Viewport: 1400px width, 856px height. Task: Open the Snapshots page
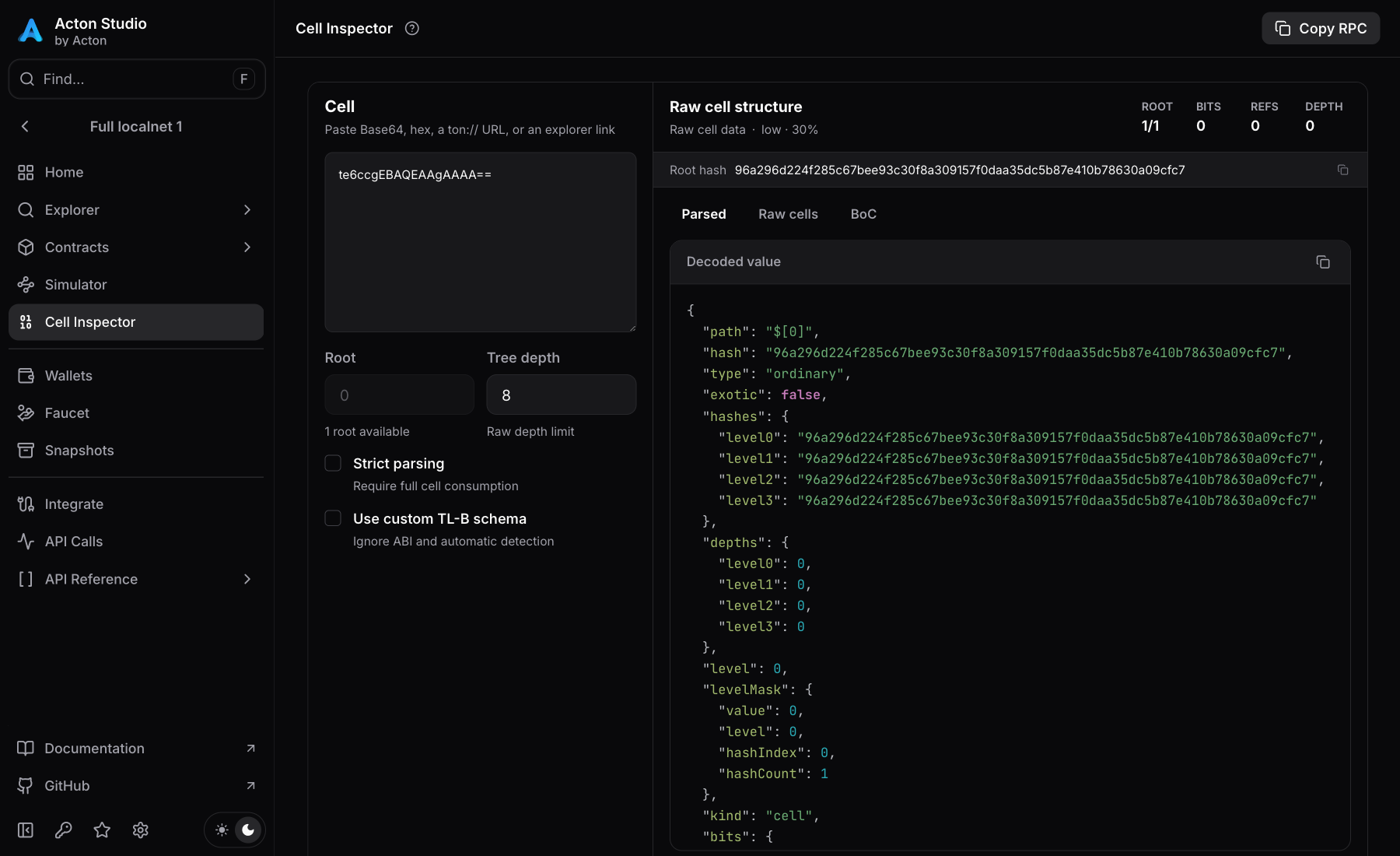[136, 450]
